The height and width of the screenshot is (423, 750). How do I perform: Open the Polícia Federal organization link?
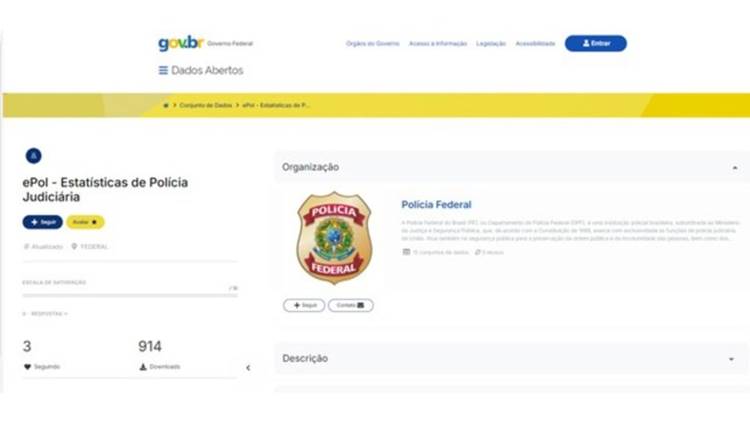coord(436,205)
